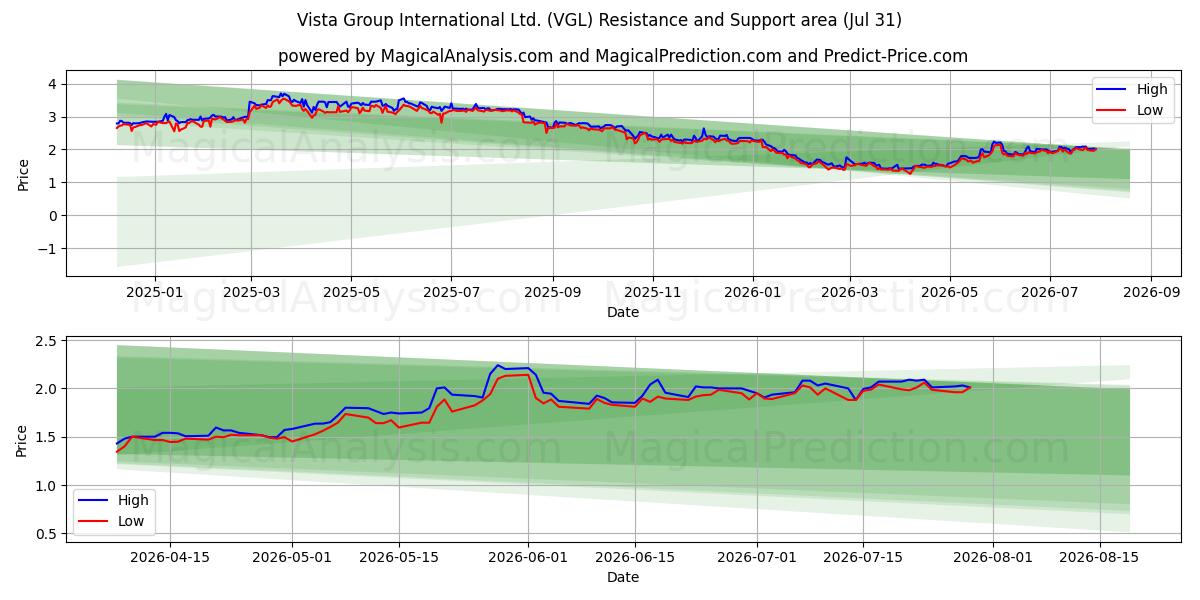Click the bottom chart 'Date' axis label
The height and width of the screenshot is (600, 1200).
click(623, 577)
